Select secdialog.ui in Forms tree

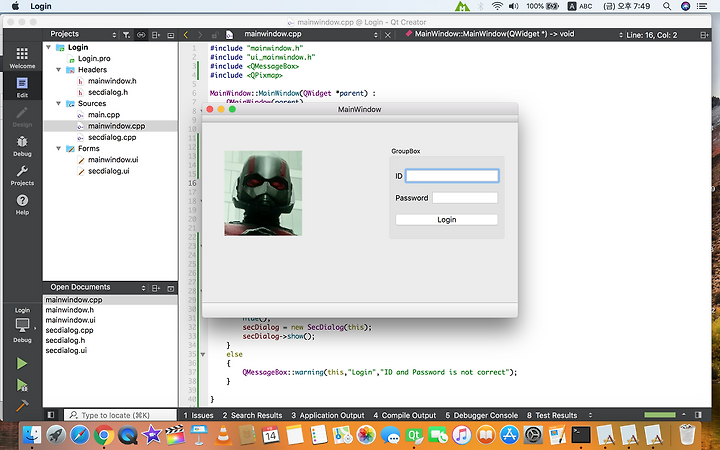(108, 171)
